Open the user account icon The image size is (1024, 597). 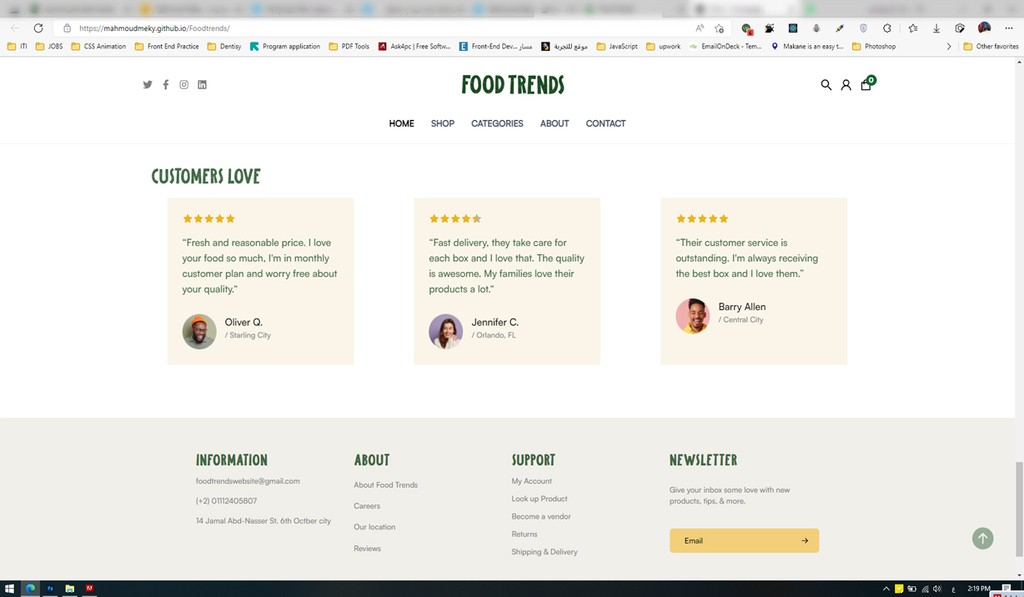[x=846, y=84]
